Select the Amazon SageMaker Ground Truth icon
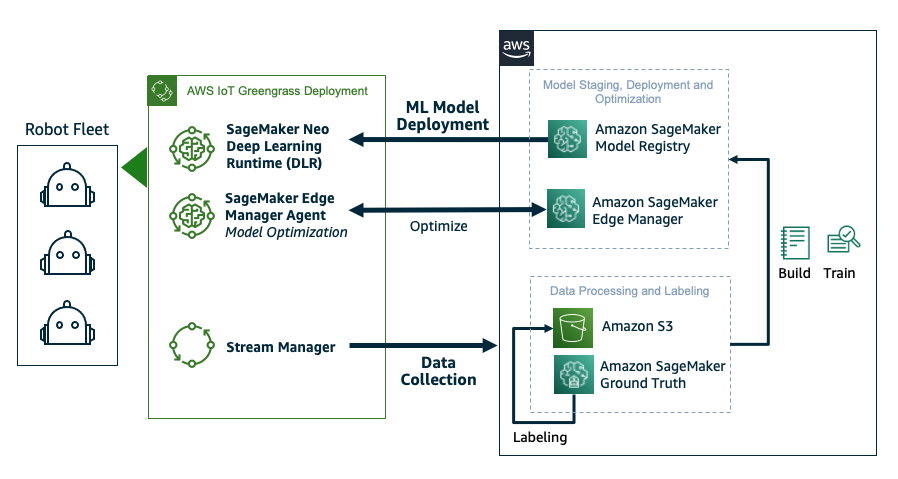 pos(574,374)
